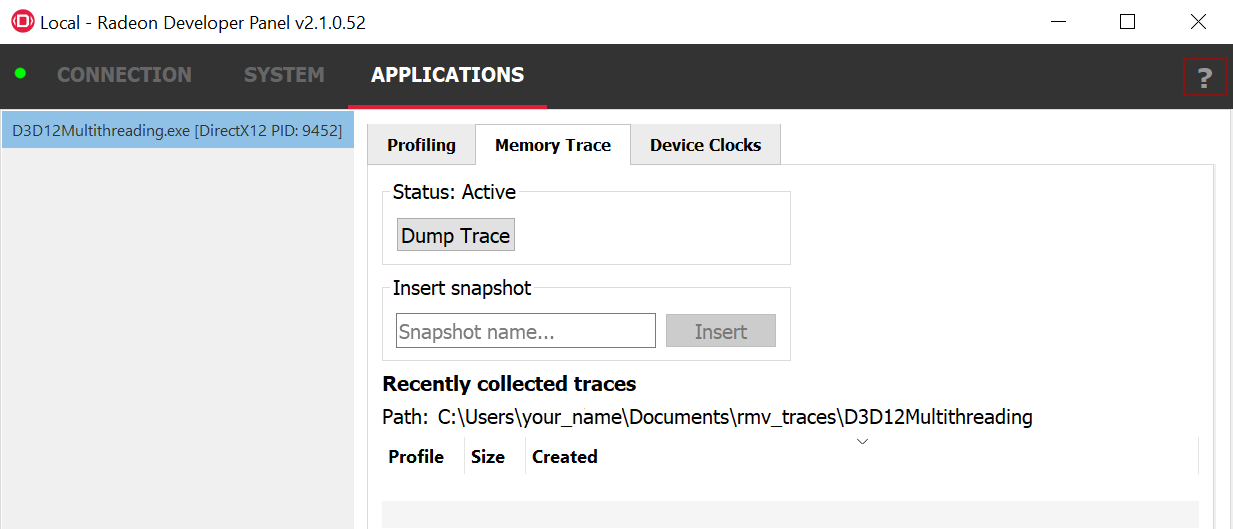Click the Radeon Developer Panel logo icon
Viewport: 1233px width, 529px height.
click(x=22, y=22)
